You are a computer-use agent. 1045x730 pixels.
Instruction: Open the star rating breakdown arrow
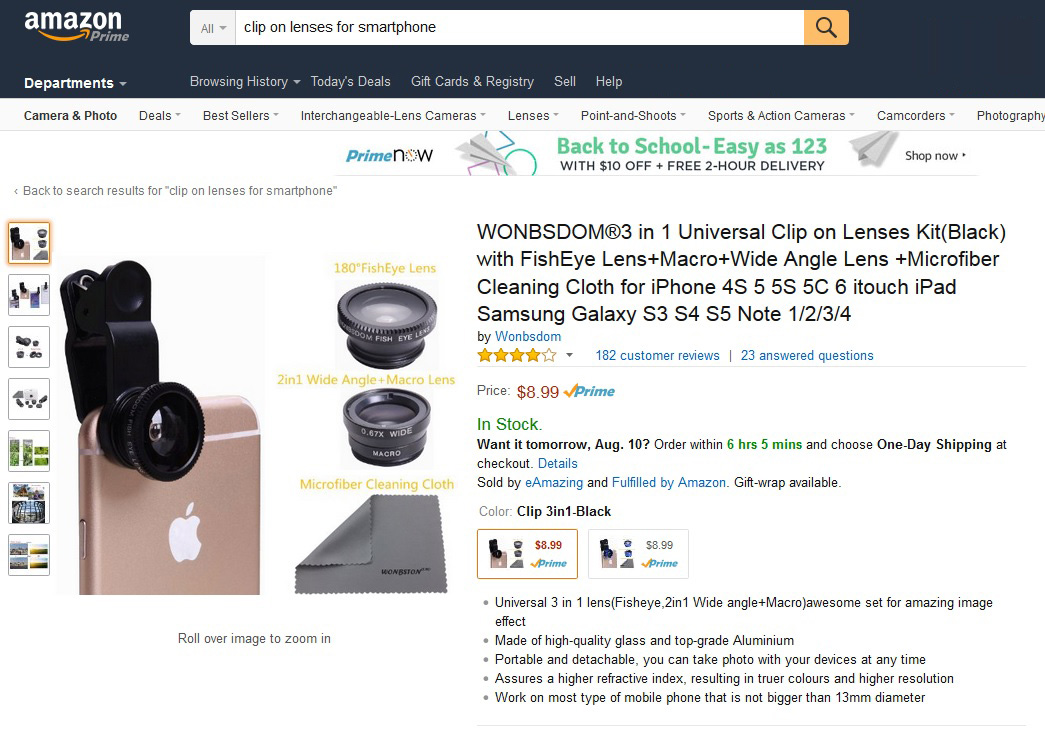pyautogui.click(x=569, y=355)
